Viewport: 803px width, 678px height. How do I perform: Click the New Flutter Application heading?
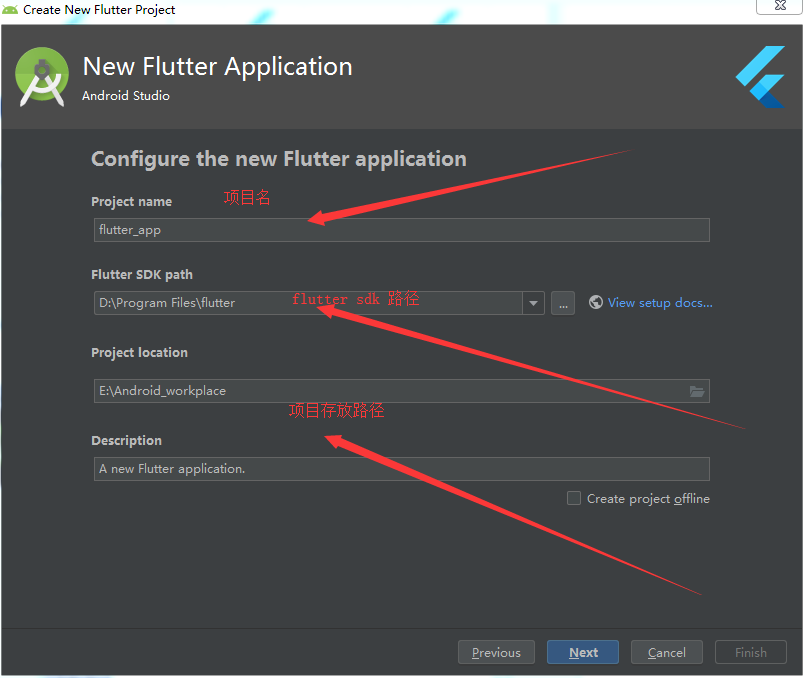pyautogui.click(x=217, y=67)
